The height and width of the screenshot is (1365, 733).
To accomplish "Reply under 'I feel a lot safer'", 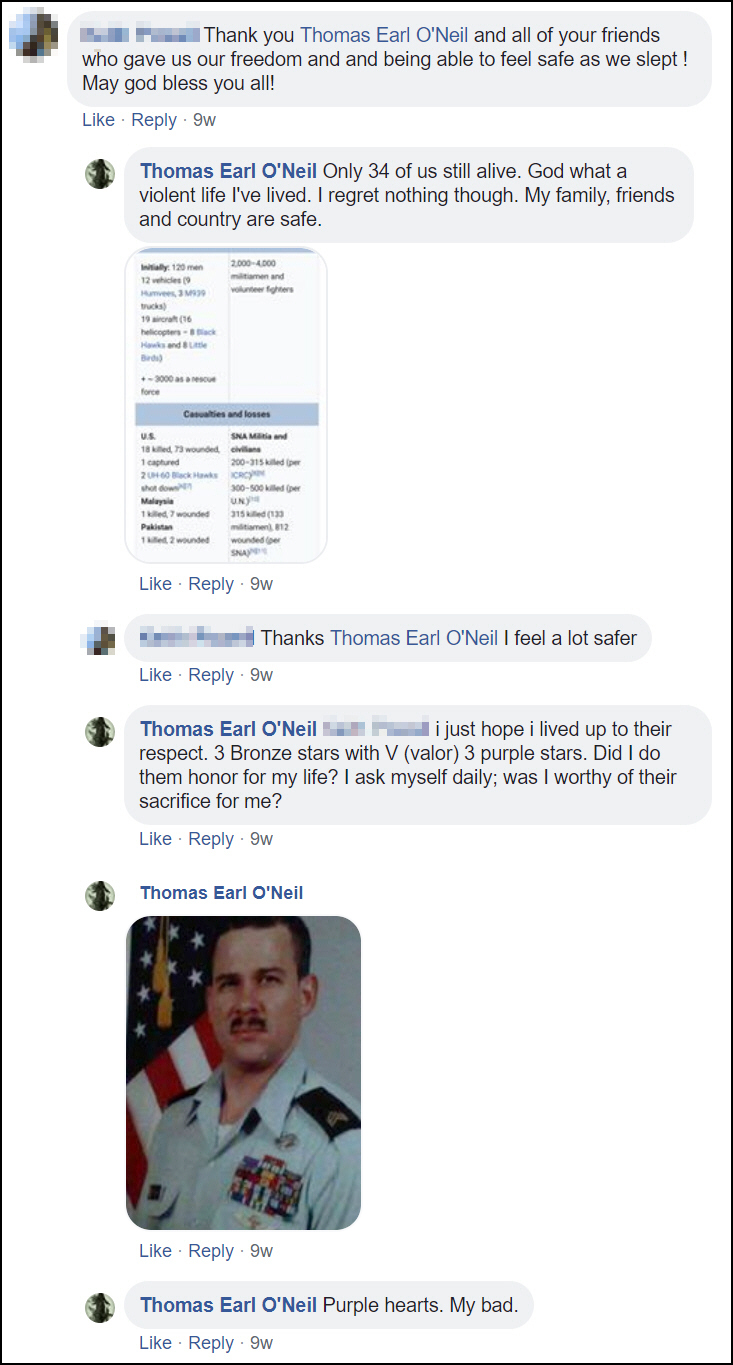I will 211,675.
